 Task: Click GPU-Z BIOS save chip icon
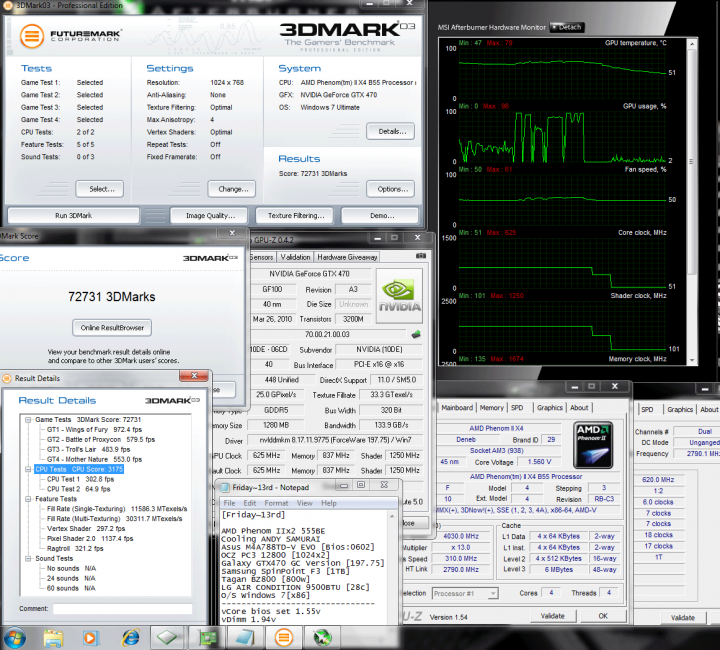click(x=416, y=334)
